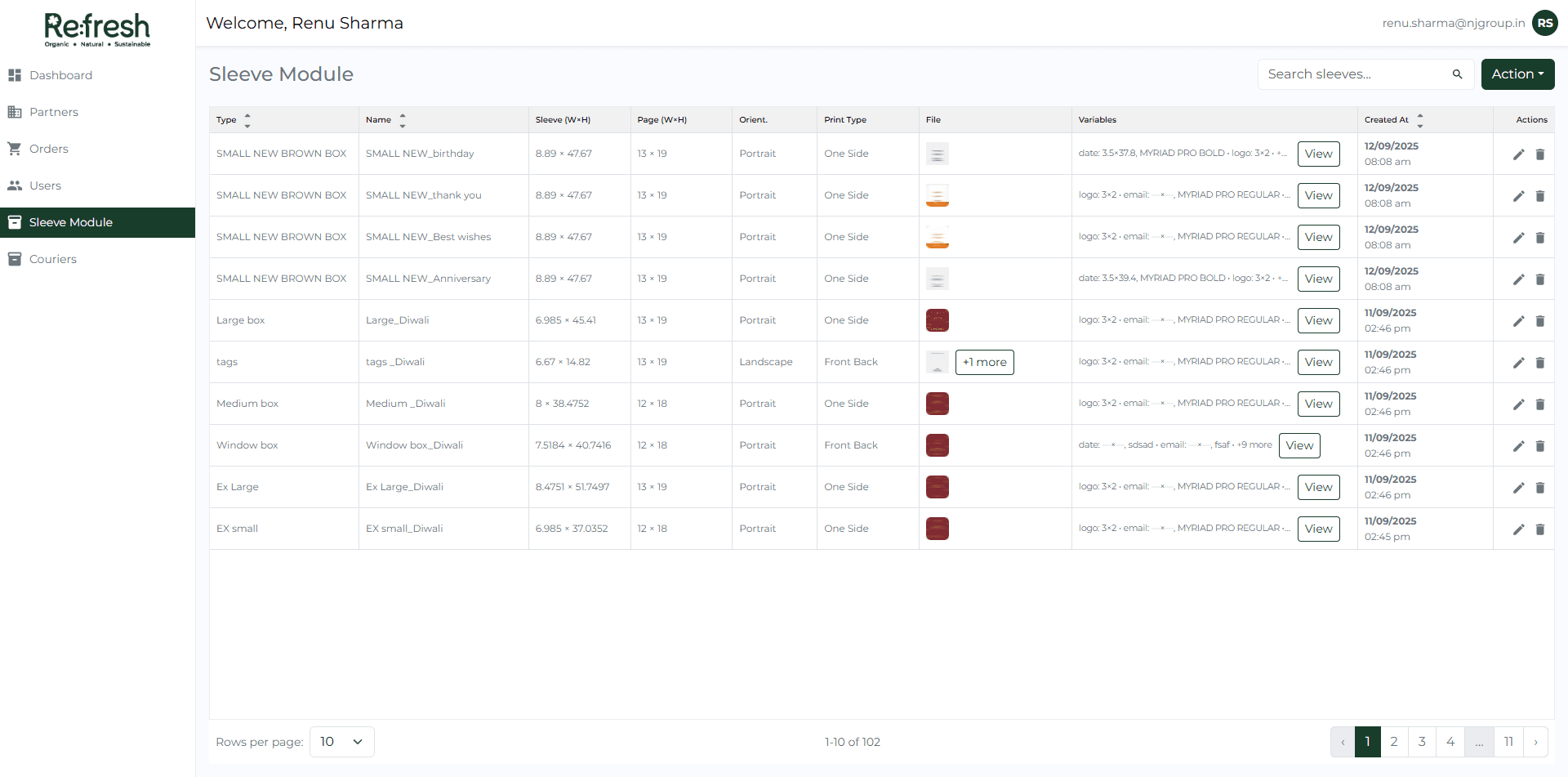
Task: Edit the SMALL NEW_Anniversary row
Action: click(1518, 279)
